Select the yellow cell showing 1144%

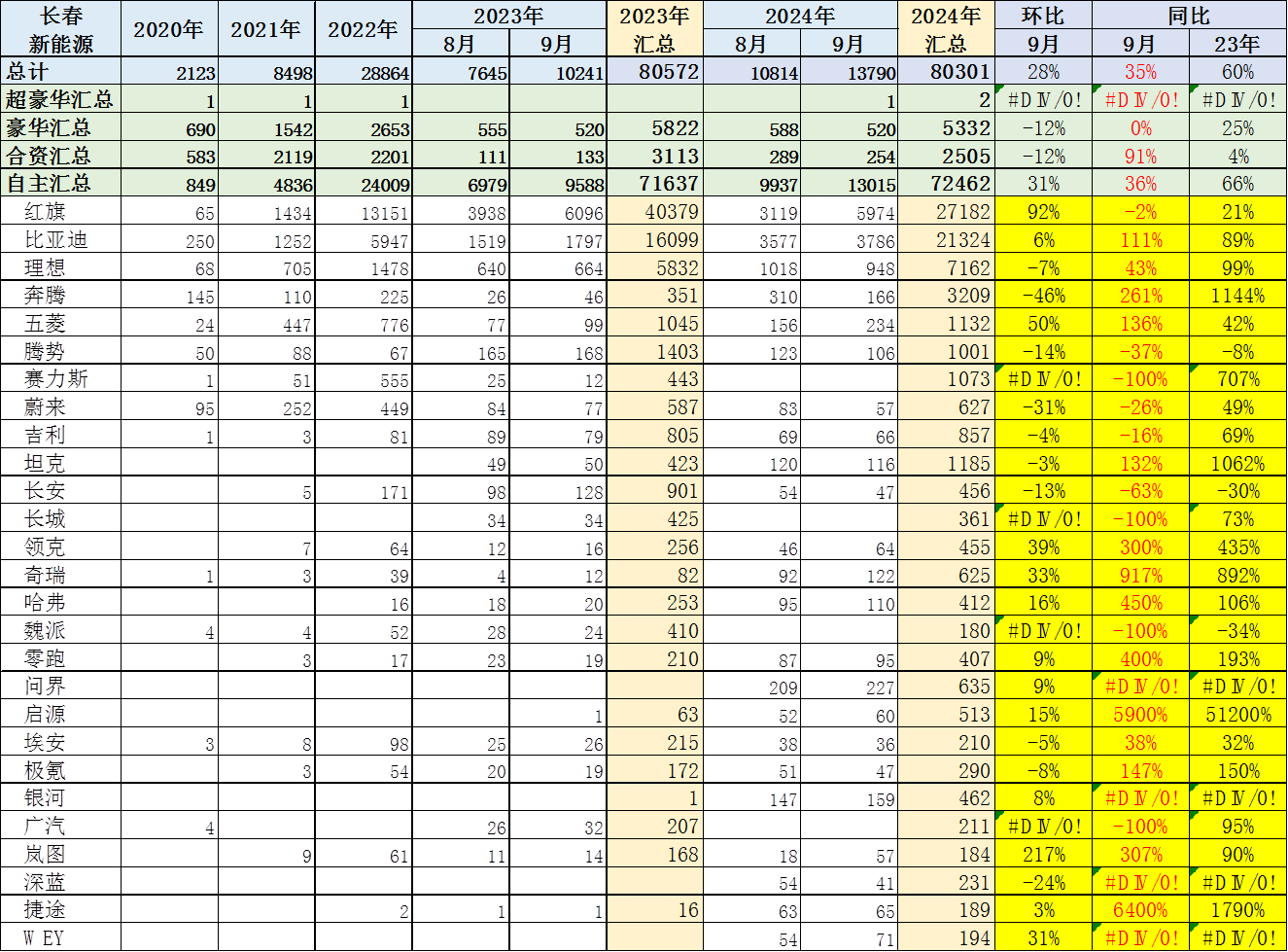coord(1237,296)
